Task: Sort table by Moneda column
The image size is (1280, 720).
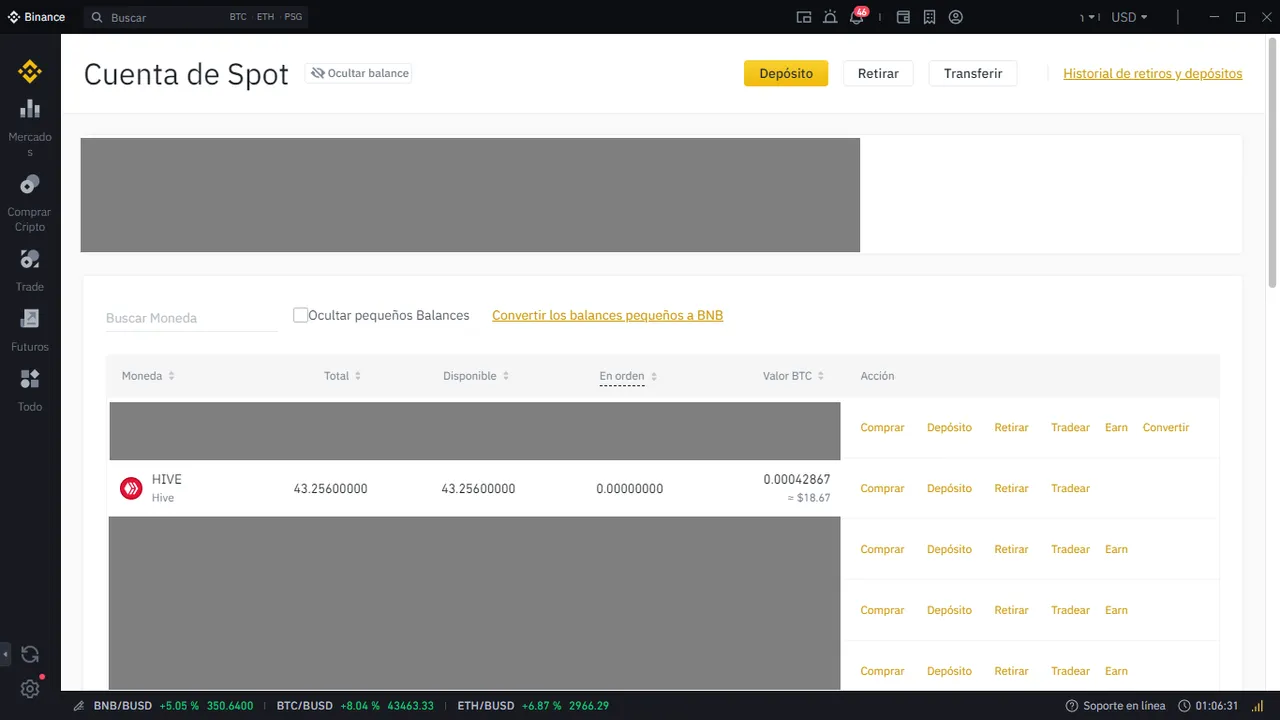Action: 148,376
